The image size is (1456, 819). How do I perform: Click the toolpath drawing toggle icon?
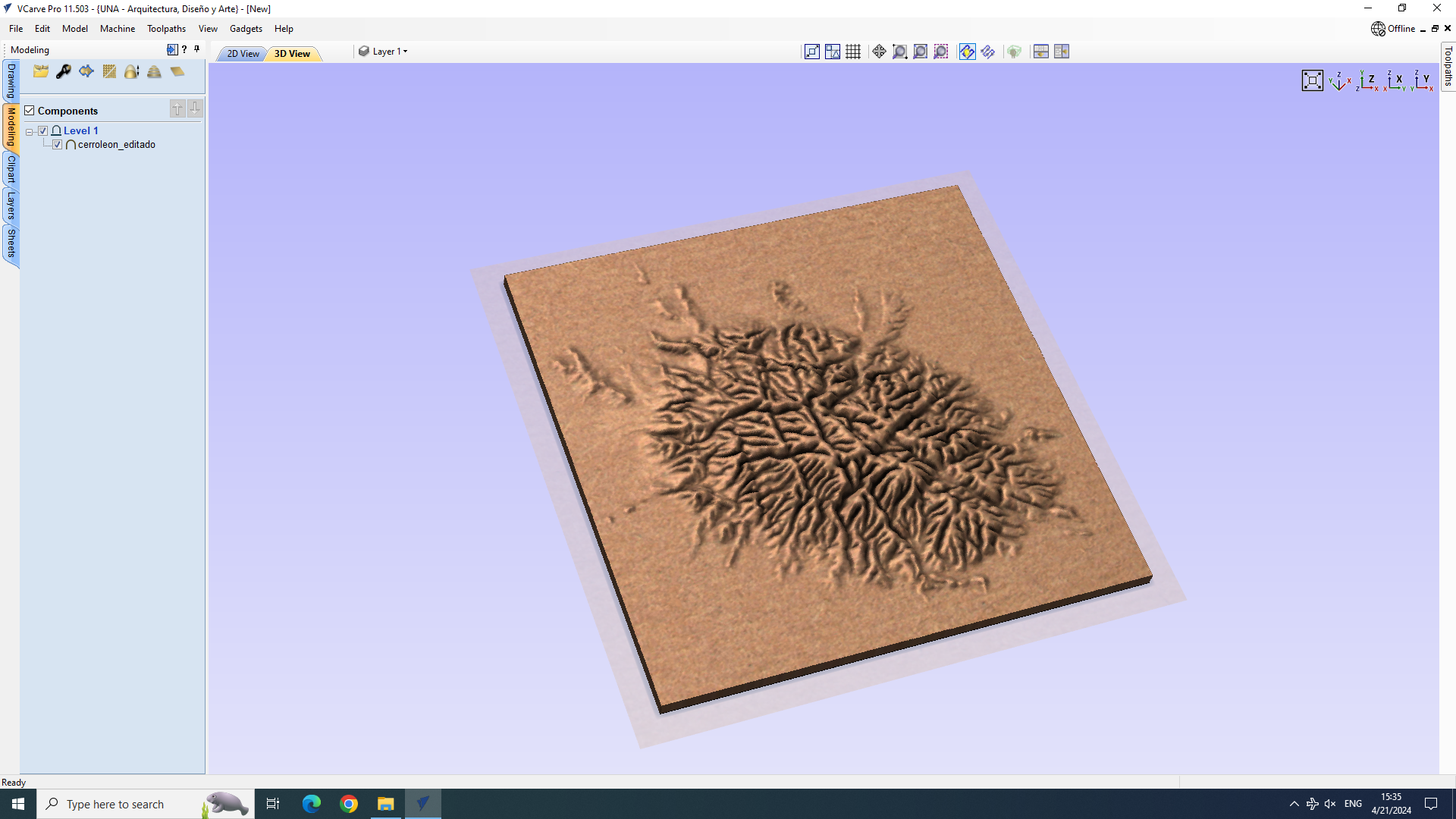tap(987, 52)
